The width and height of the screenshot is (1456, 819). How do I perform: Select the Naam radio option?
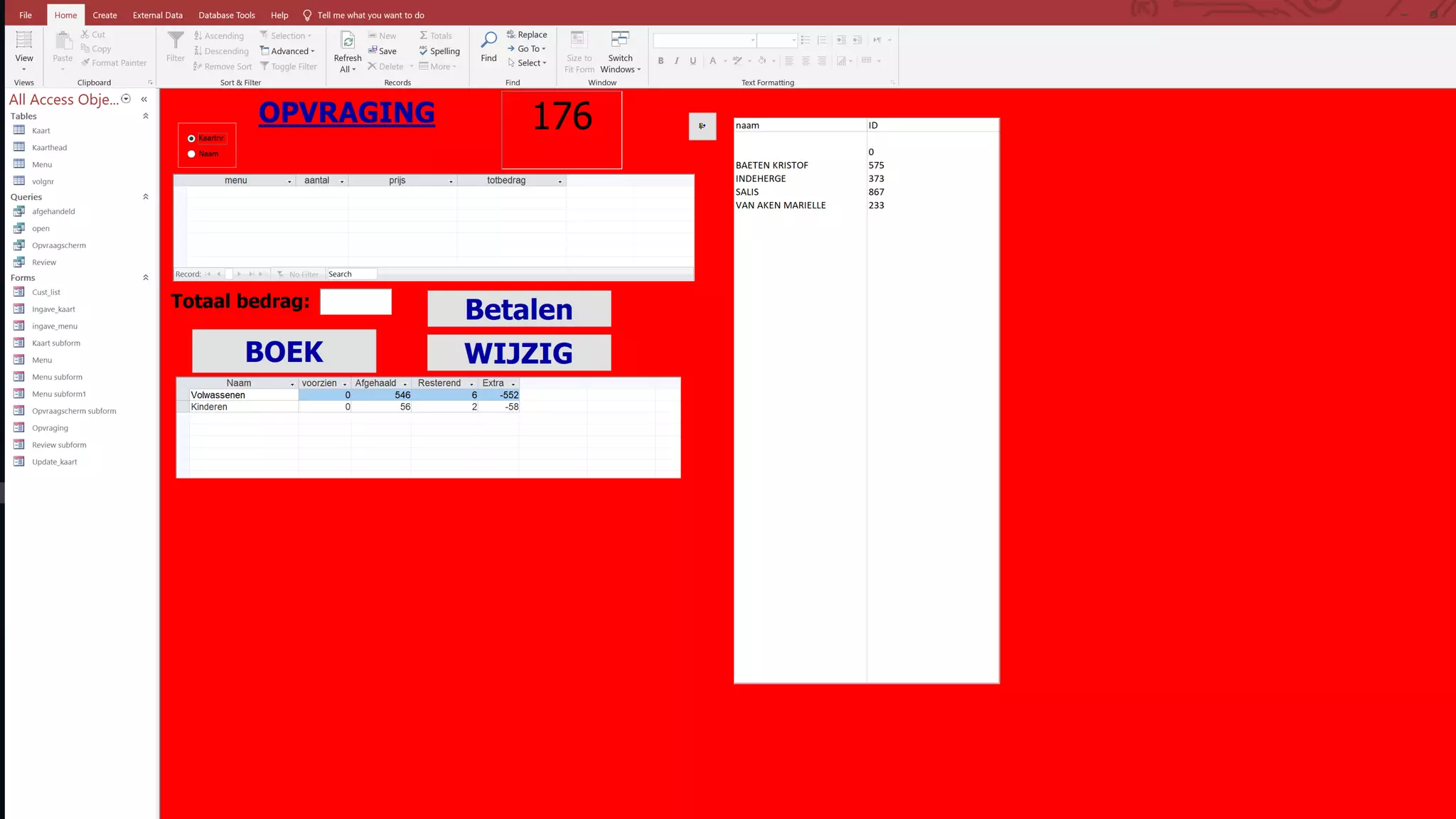click(191, 154)
